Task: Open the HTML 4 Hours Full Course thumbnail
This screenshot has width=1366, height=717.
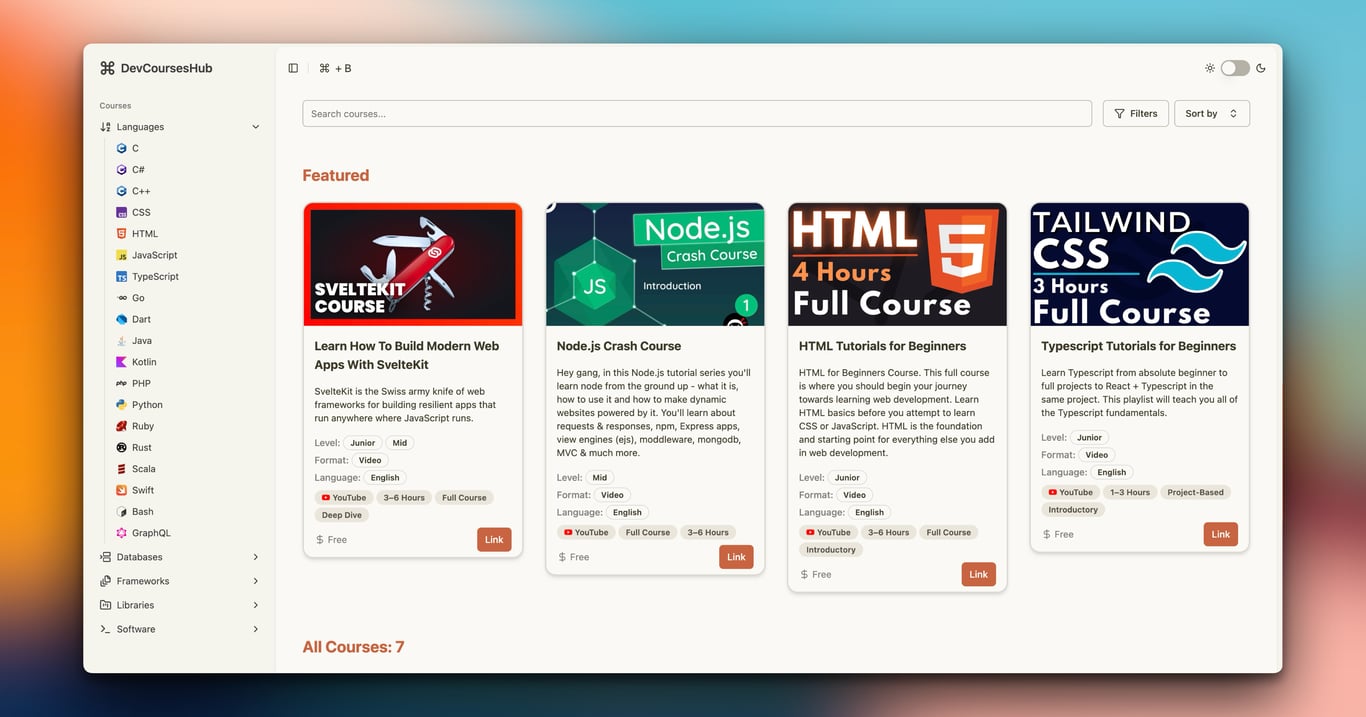Action: click(897, 264)
